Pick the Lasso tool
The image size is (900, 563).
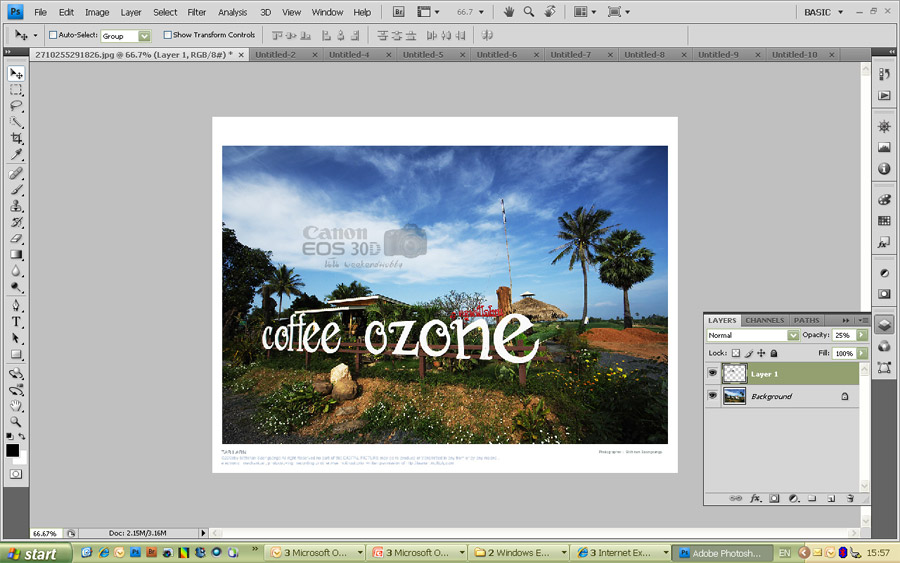click(x=16, y=106)
